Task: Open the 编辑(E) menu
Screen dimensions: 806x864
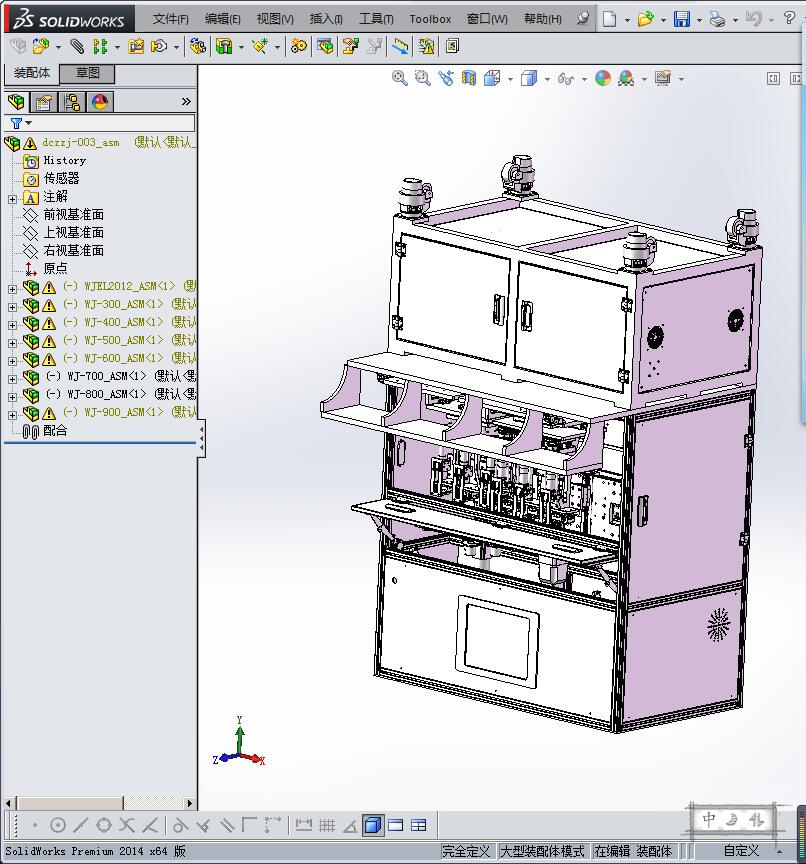Action: coord(223,19)
